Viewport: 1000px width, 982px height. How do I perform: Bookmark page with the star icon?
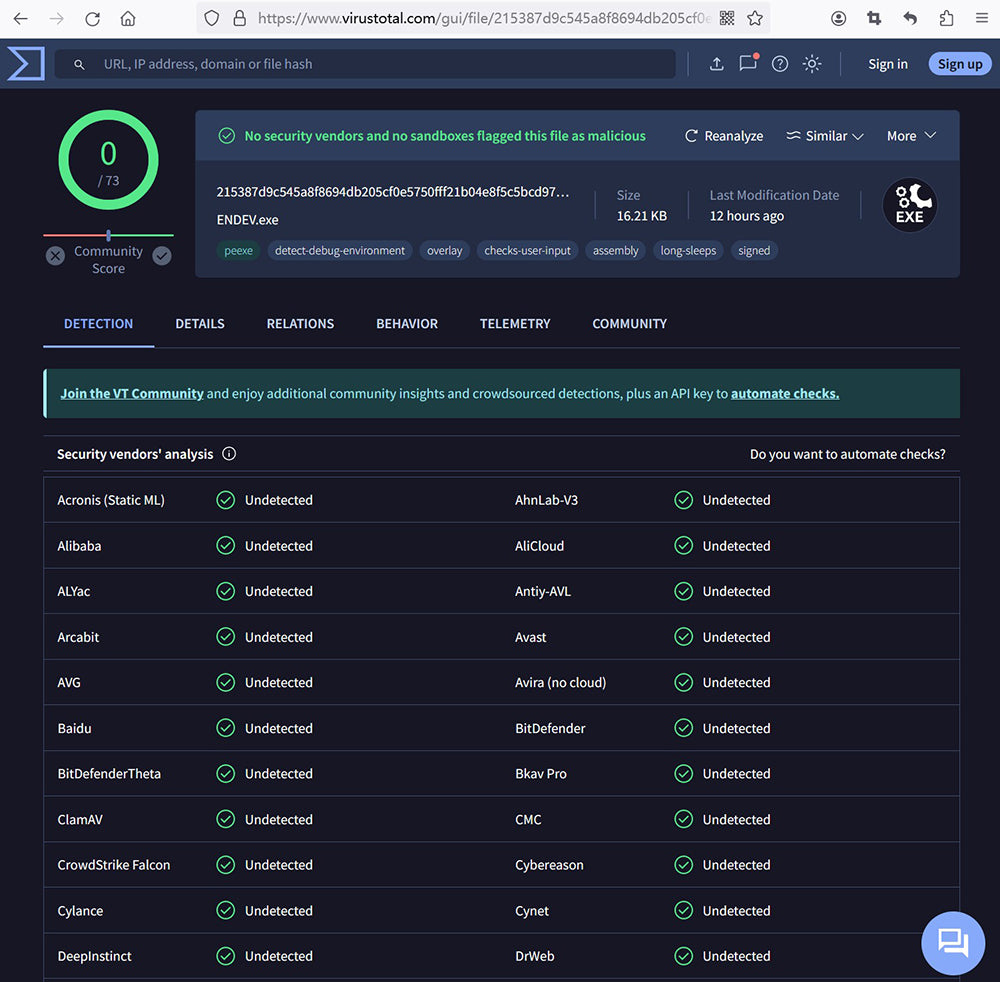(755, 18)
